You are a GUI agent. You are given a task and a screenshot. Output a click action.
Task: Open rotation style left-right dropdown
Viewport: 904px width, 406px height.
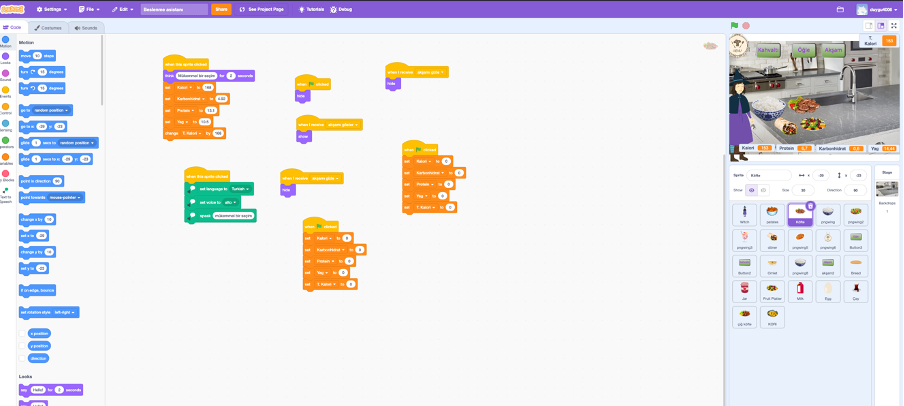[x=66, y=312]
